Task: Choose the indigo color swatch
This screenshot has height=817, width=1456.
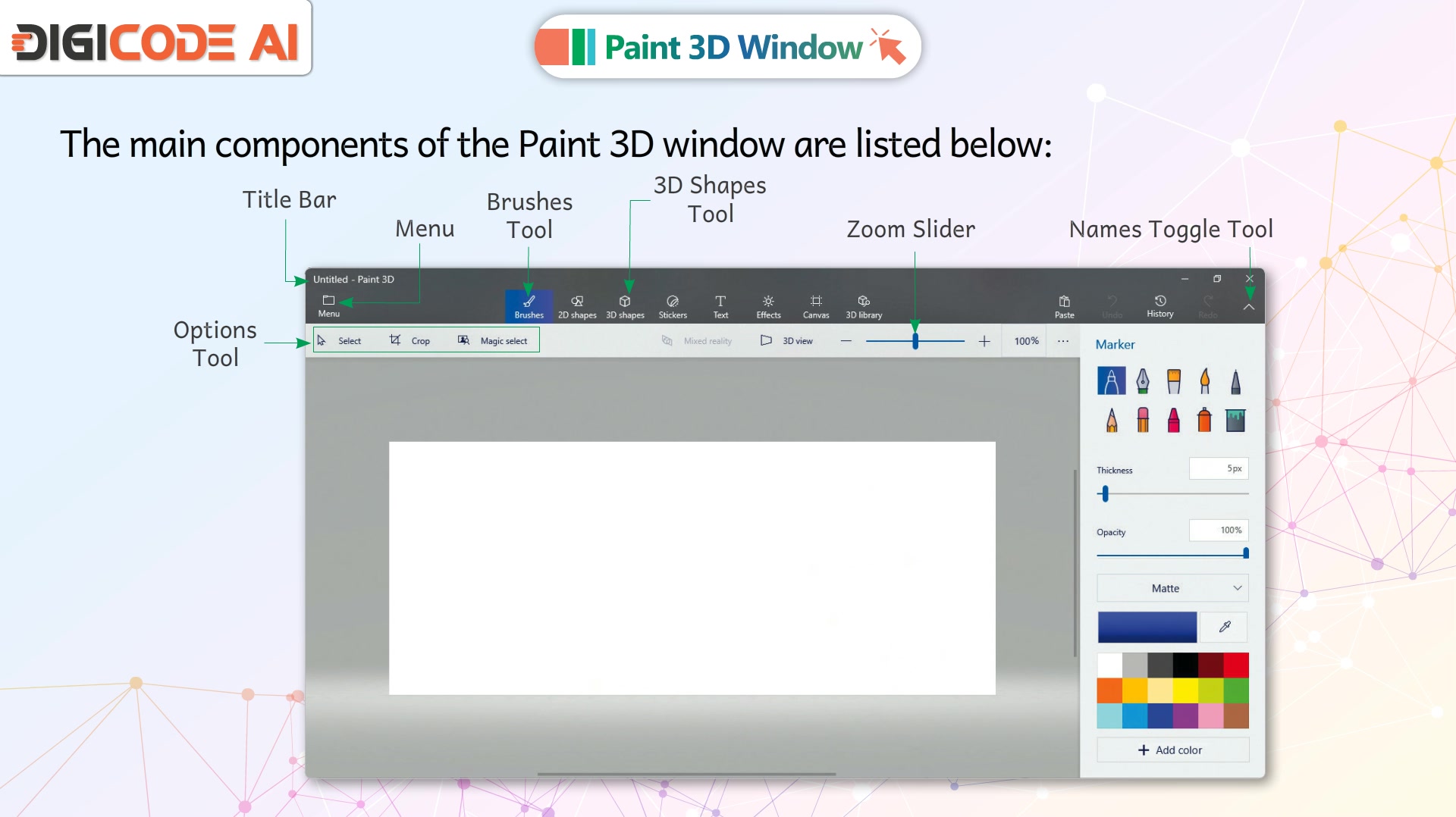Action: coord(1160,715)
